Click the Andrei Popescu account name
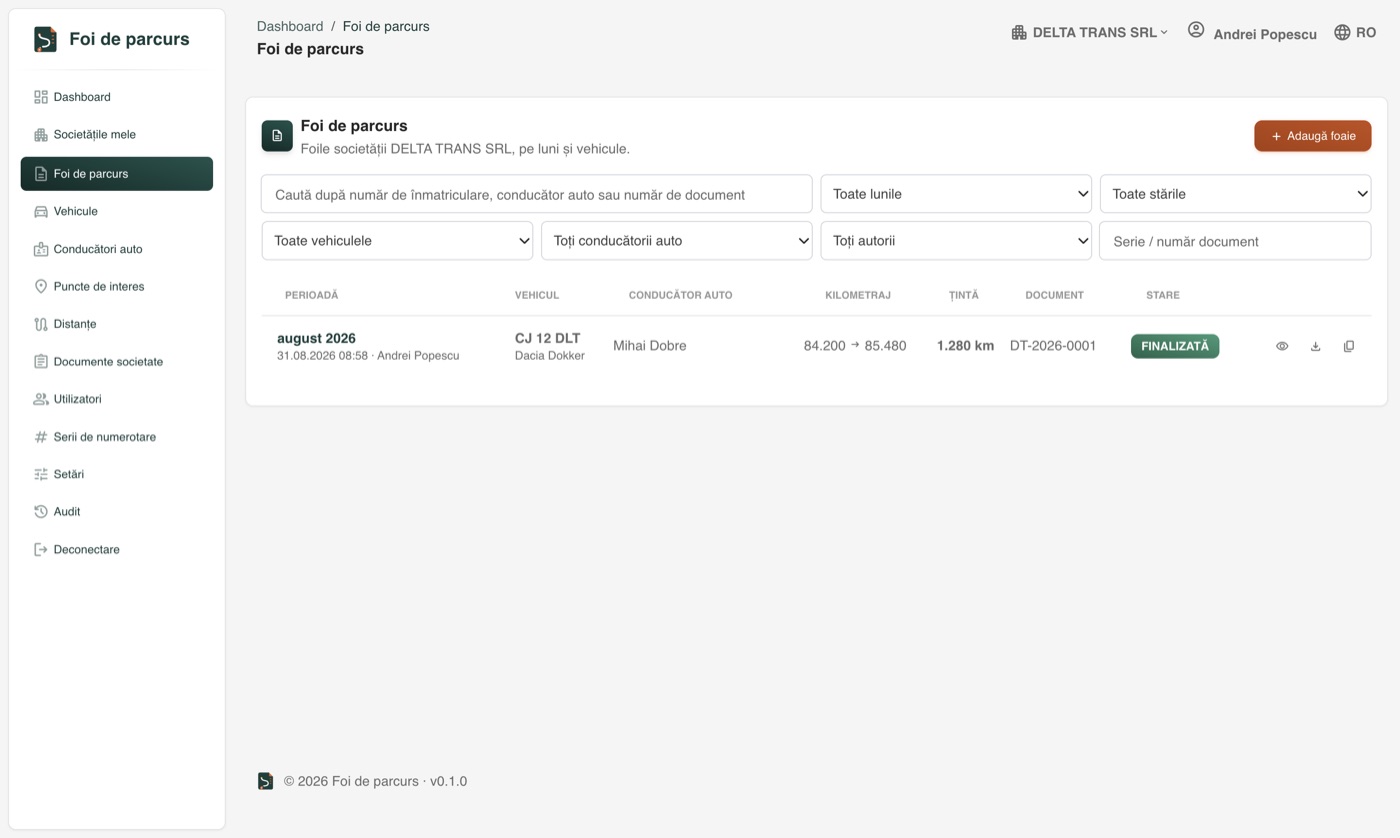The width and height of the screenshot is (1400, 838). coord(1265,34)
